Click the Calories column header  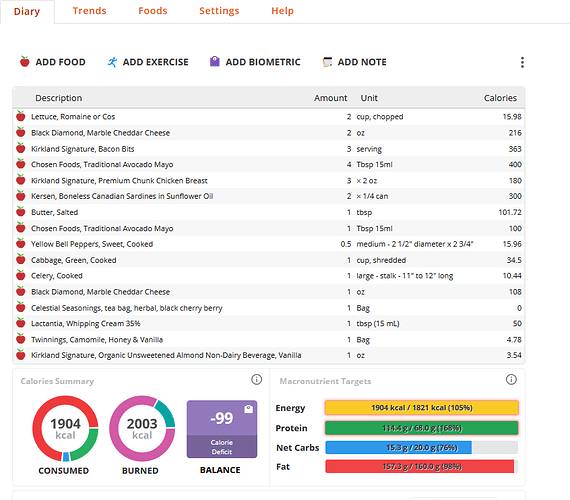(500, 98)
